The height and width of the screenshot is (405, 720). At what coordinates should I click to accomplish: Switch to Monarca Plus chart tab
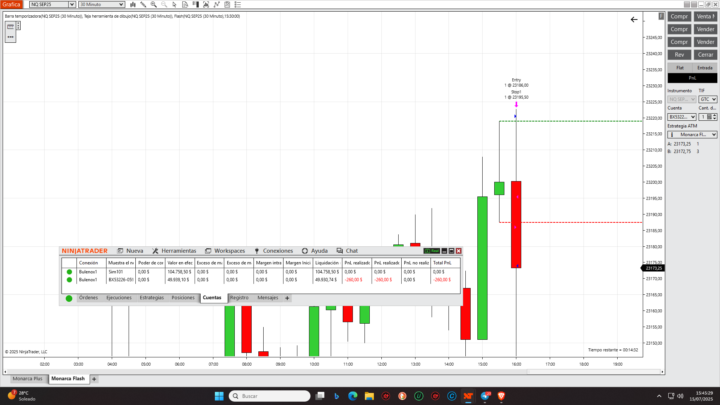[x=28, y=379]
